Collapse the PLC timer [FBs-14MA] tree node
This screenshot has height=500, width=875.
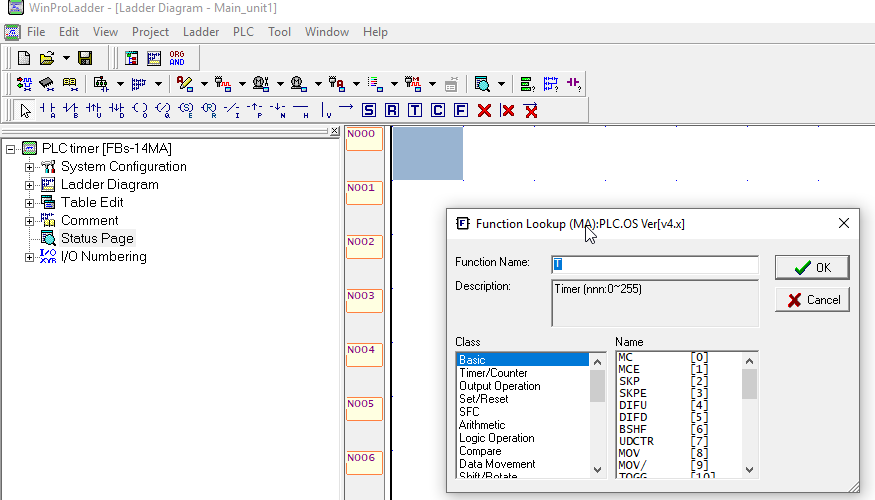click(x=11, y=149)
